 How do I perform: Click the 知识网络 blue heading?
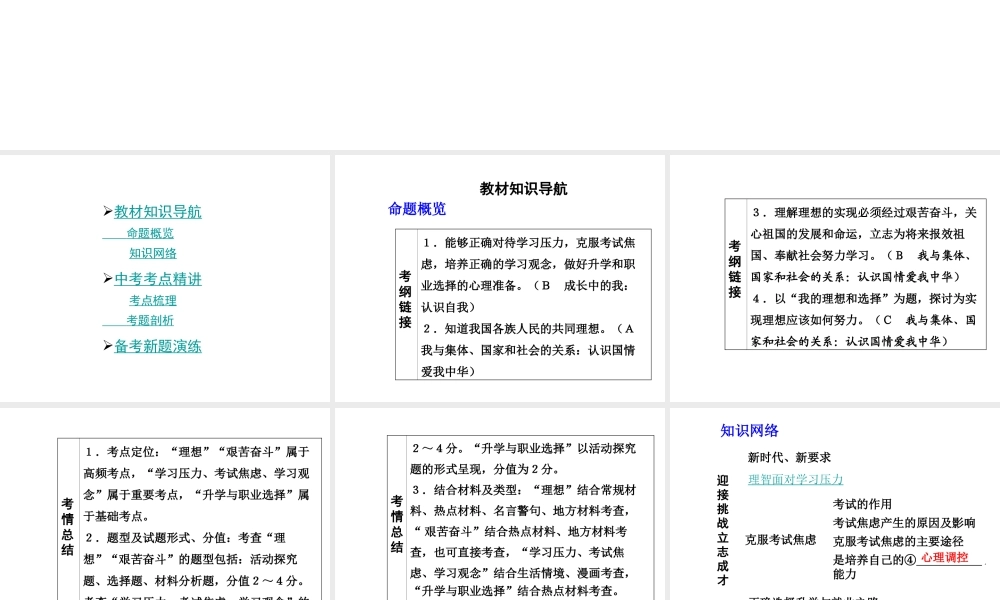[749, 431]
